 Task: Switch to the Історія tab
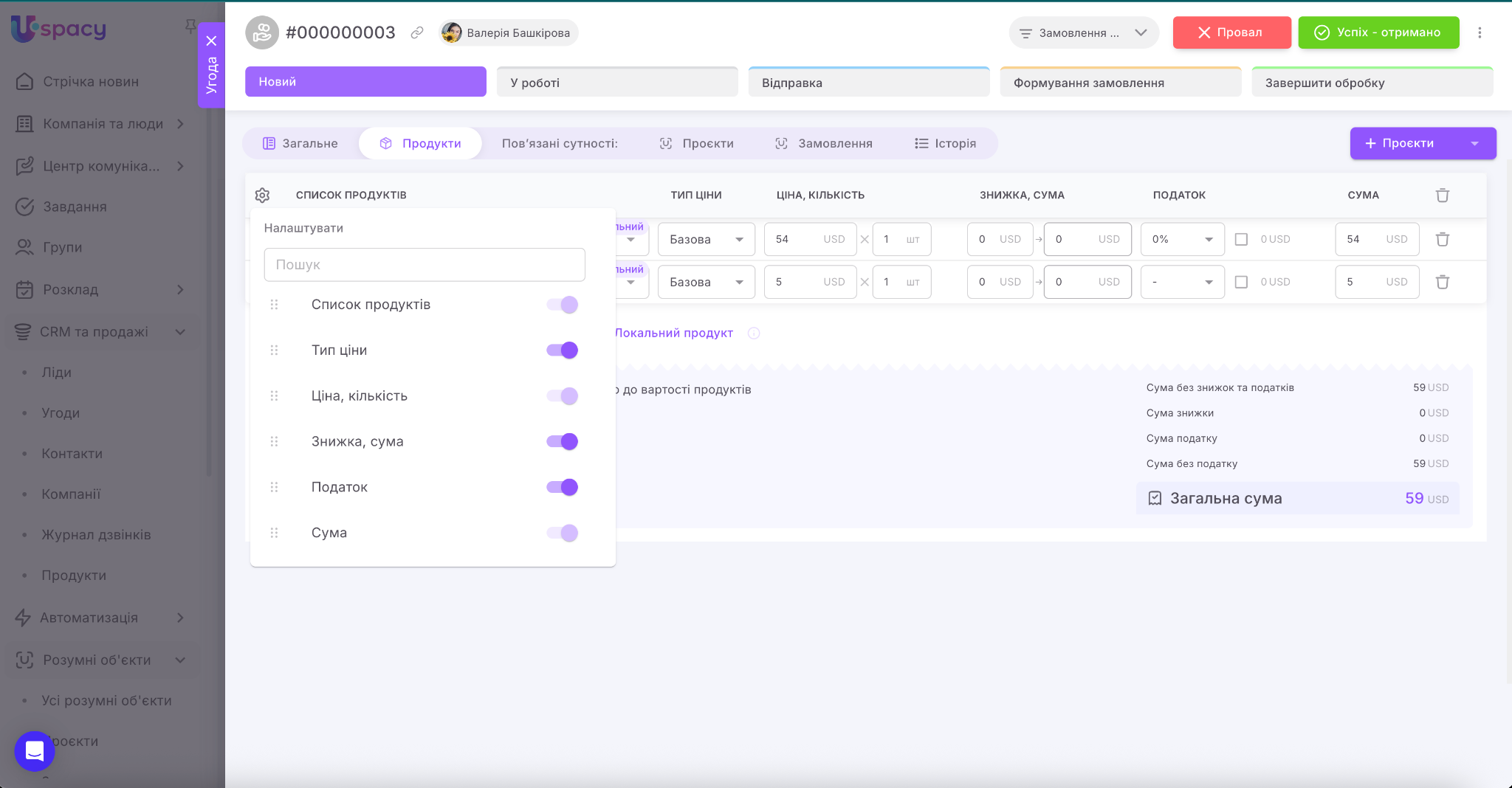pos(945,143)
